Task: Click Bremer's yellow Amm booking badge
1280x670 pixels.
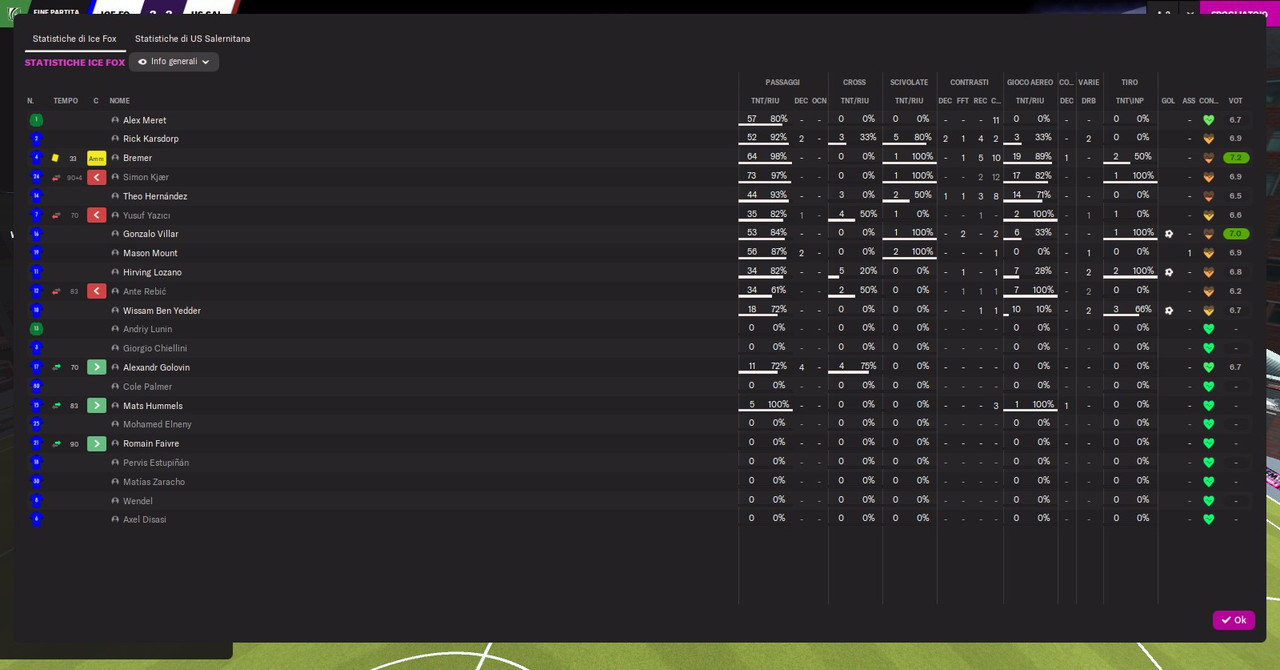Action: point(96,158)
